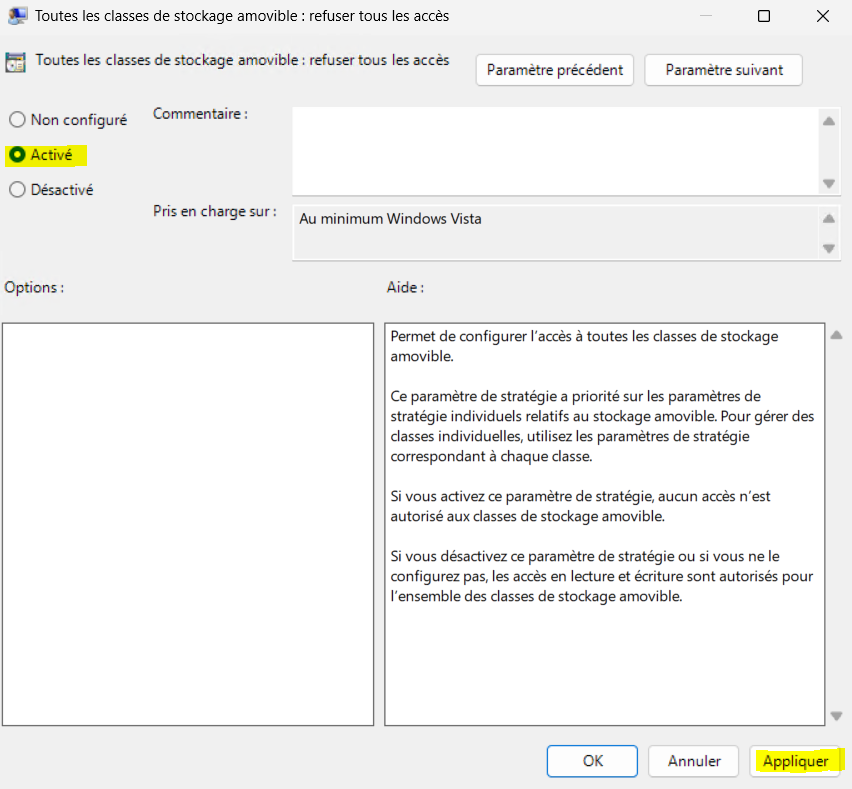Go to 'Paramètre suivant'

pos(723,70)
